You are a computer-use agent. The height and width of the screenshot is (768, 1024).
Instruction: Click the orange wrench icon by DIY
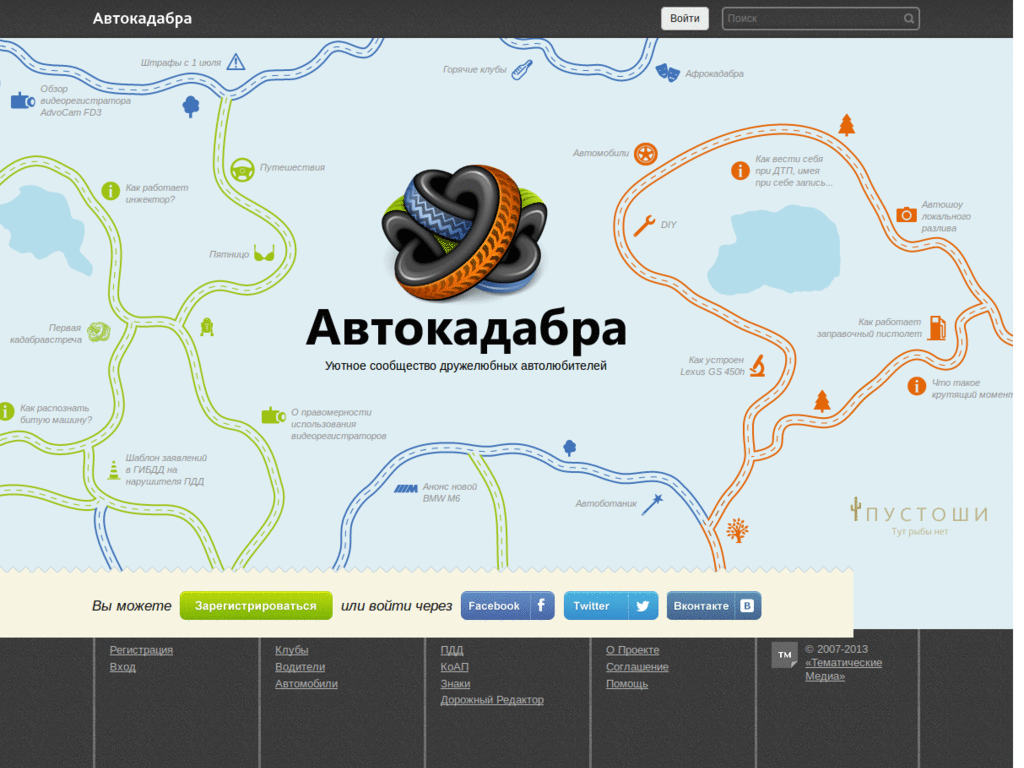point(644,226)
